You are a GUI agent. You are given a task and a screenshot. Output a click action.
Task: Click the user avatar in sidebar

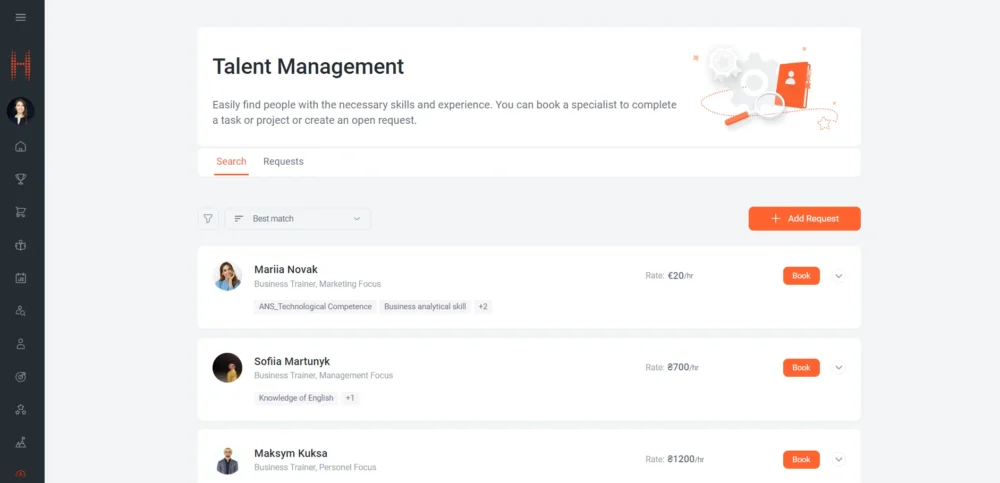pyautogui.click(x=21, y=111)
